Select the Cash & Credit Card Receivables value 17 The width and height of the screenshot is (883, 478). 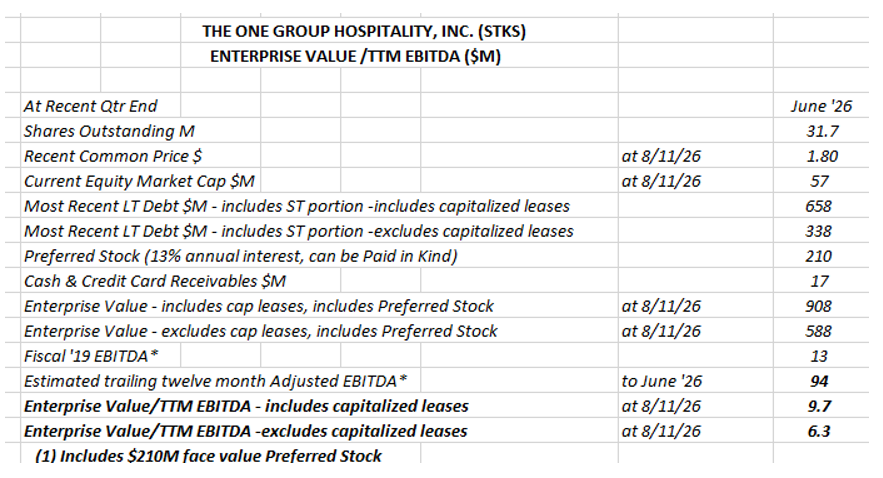819,281
